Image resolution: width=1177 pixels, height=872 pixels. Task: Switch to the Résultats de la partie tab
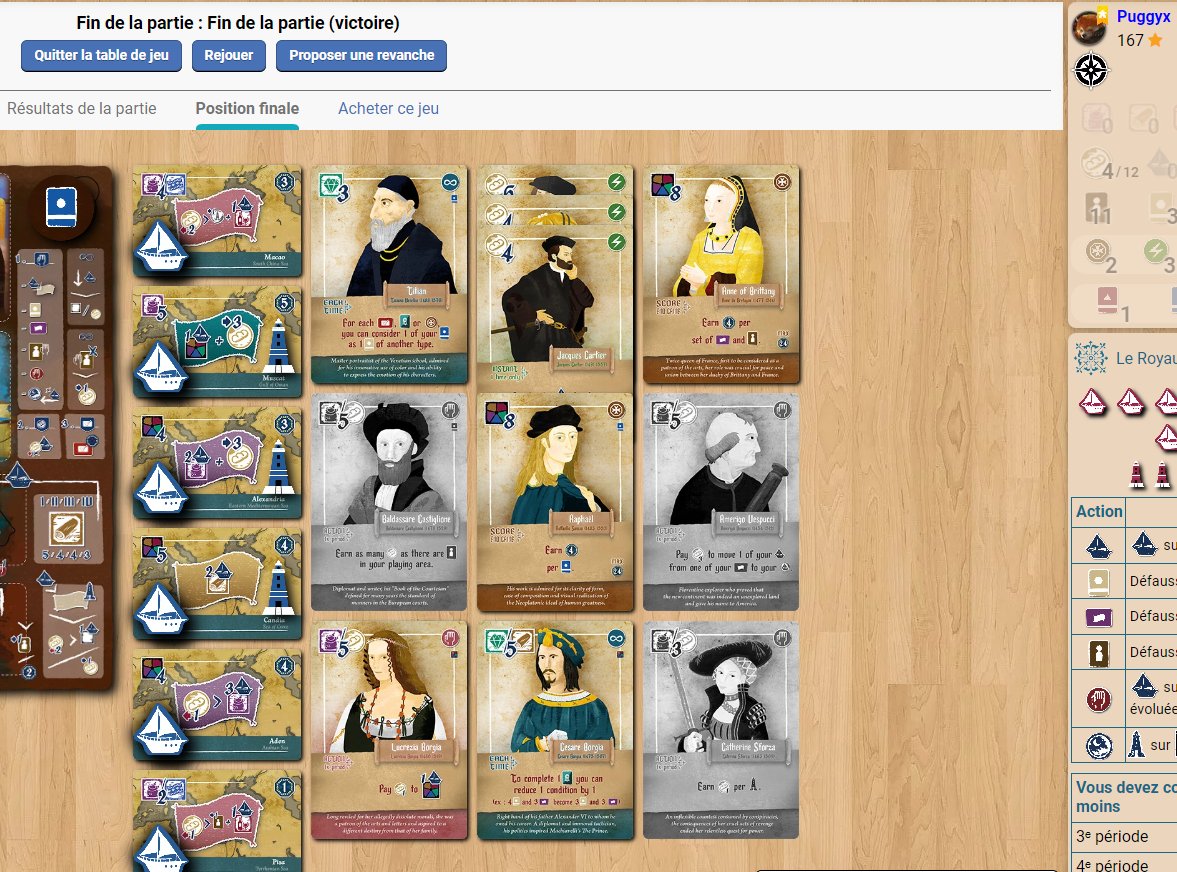click(x=83, y=108)
